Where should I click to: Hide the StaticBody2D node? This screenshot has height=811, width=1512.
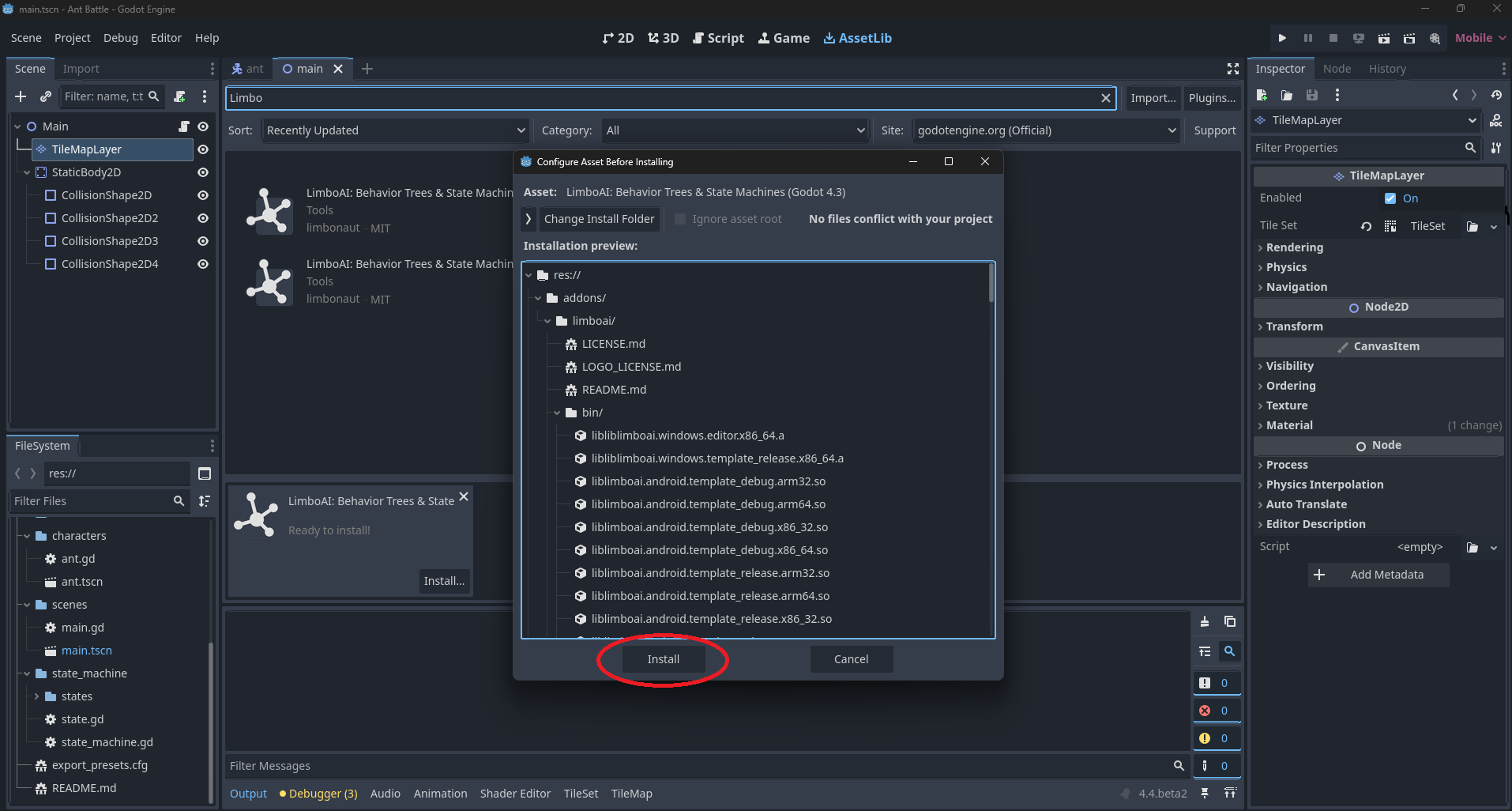[203, 172]
